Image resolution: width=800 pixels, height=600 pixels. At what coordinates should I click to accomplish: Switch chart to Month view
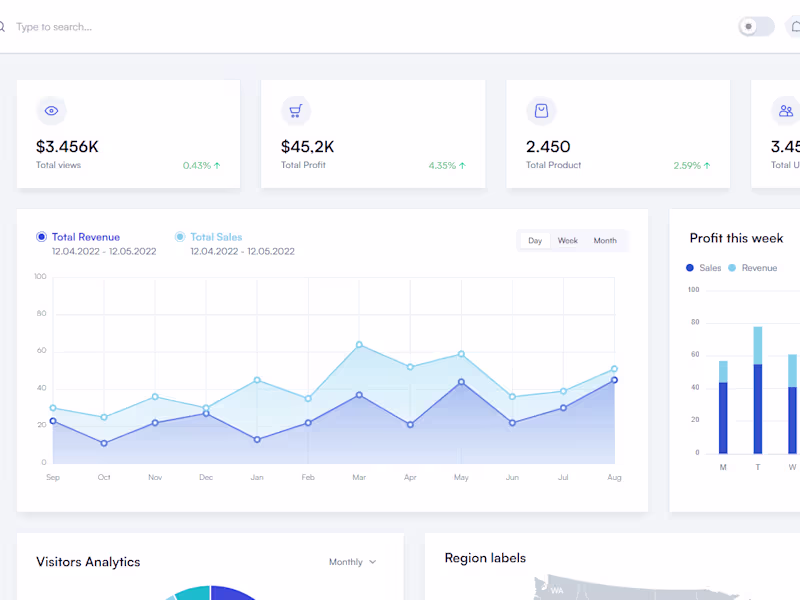click(x=605, y=240)
